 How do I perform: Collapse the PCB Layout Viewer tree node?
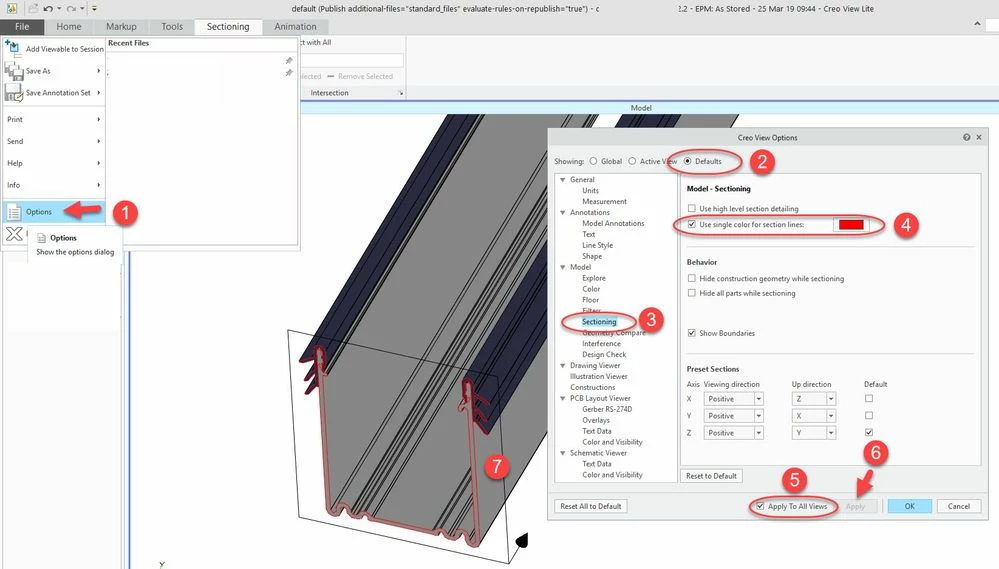(x=563, y=398)
